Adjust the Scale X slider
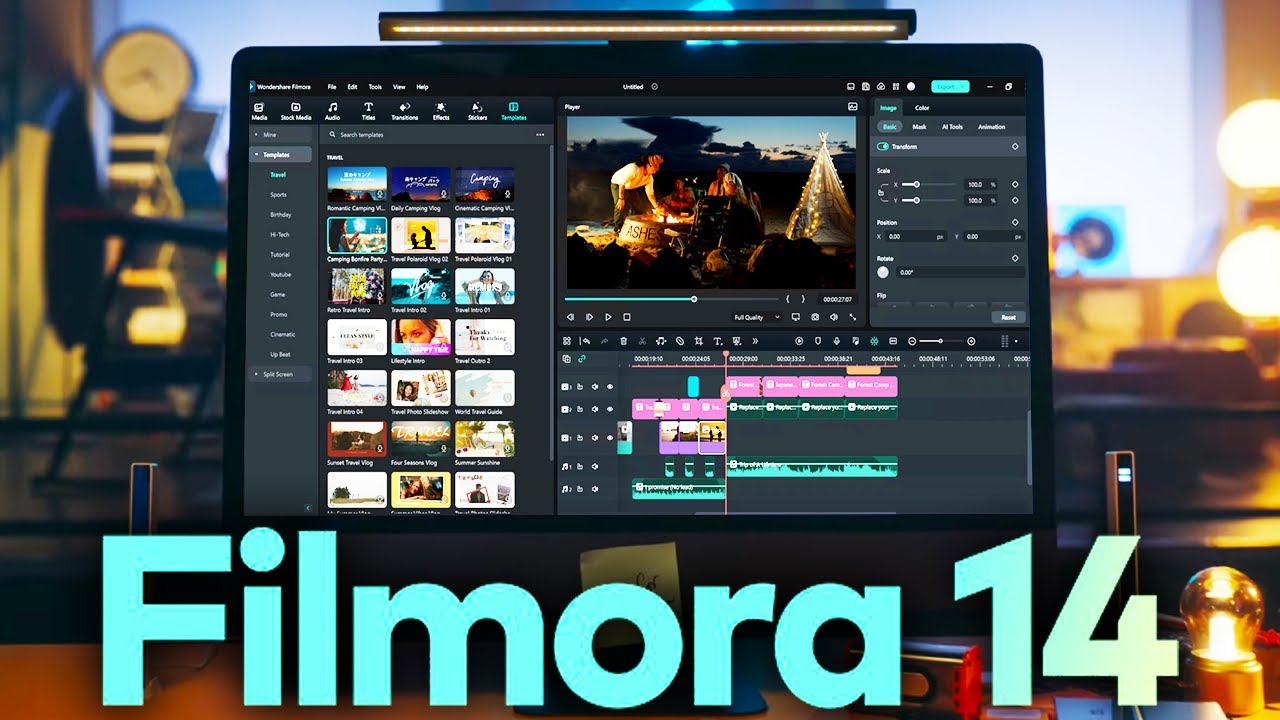This screenshot has height=720, width=1280. (931, 185)
